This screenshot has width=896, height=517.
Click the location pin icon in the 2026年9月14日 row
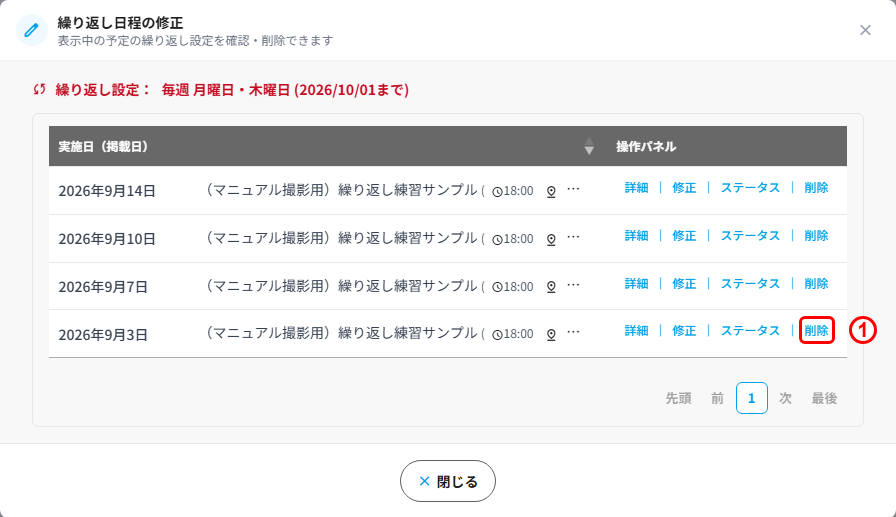551,191
